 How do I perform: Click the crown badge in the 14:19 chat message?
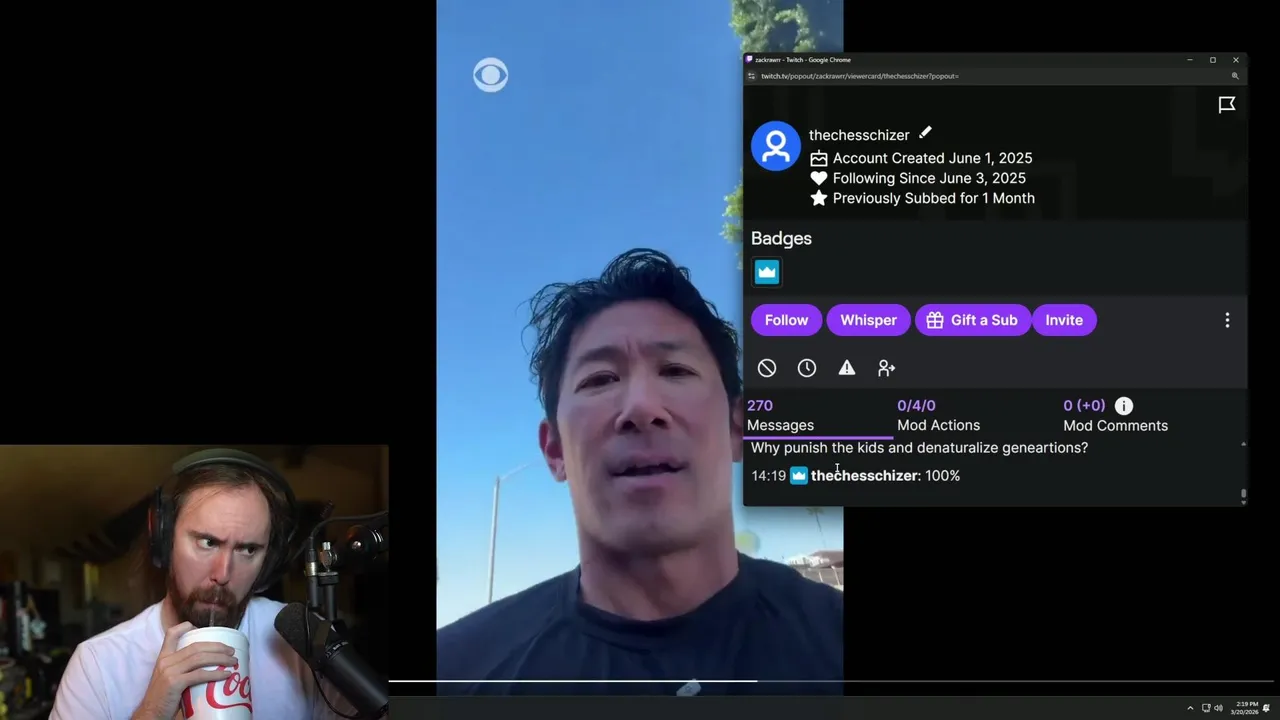(798, 476)
